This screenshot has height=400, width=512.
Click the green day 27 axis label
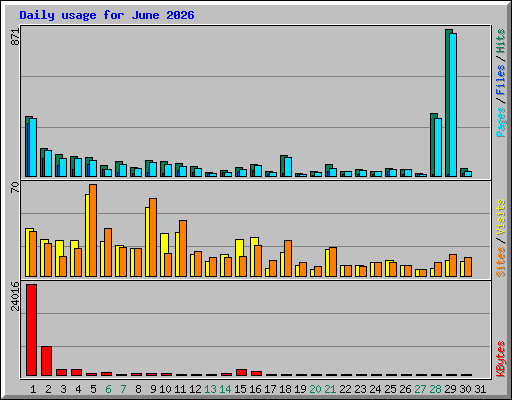click(x=420, y=389)
